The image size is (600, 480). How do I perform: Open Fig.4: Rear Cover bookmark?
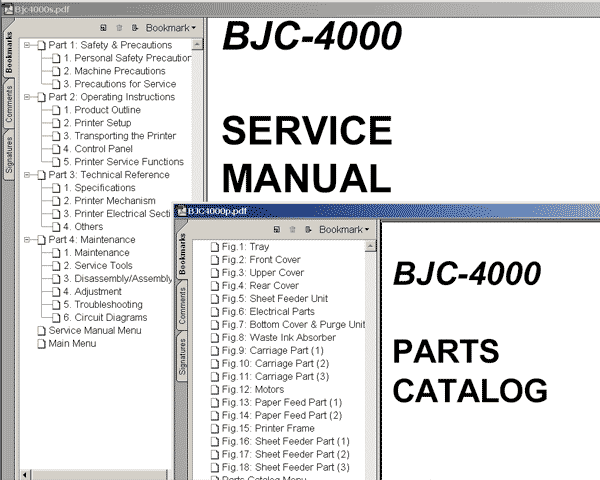click(x=260, y=286)
